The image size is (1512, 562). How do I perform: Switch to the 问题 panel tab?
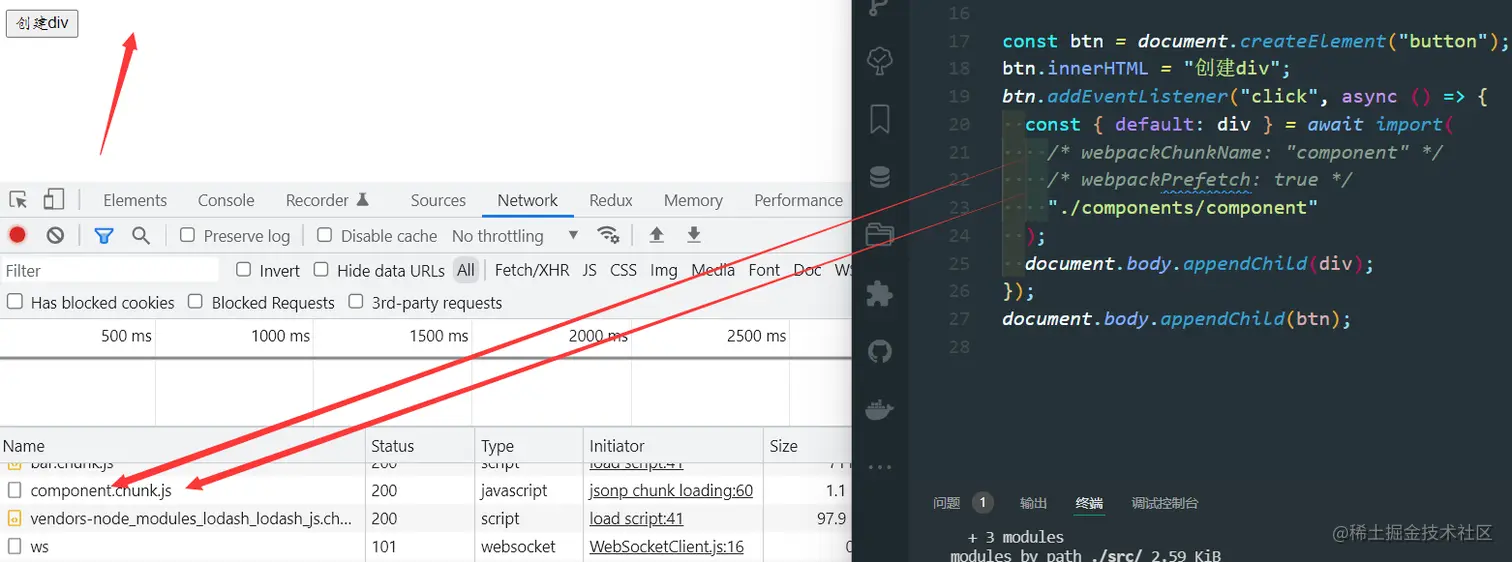point(946,503)
